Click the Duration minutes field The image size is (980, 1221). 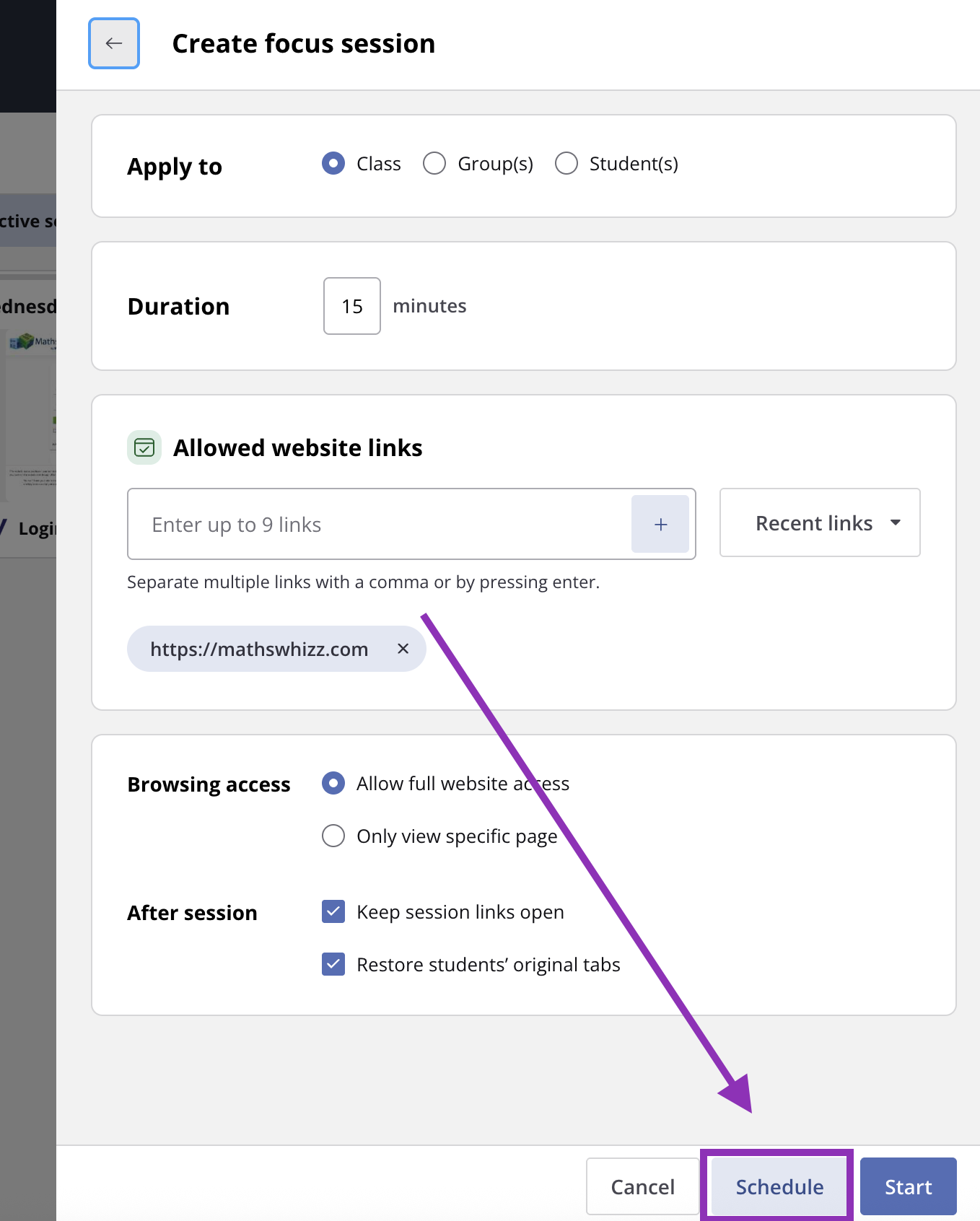(352, 306)
